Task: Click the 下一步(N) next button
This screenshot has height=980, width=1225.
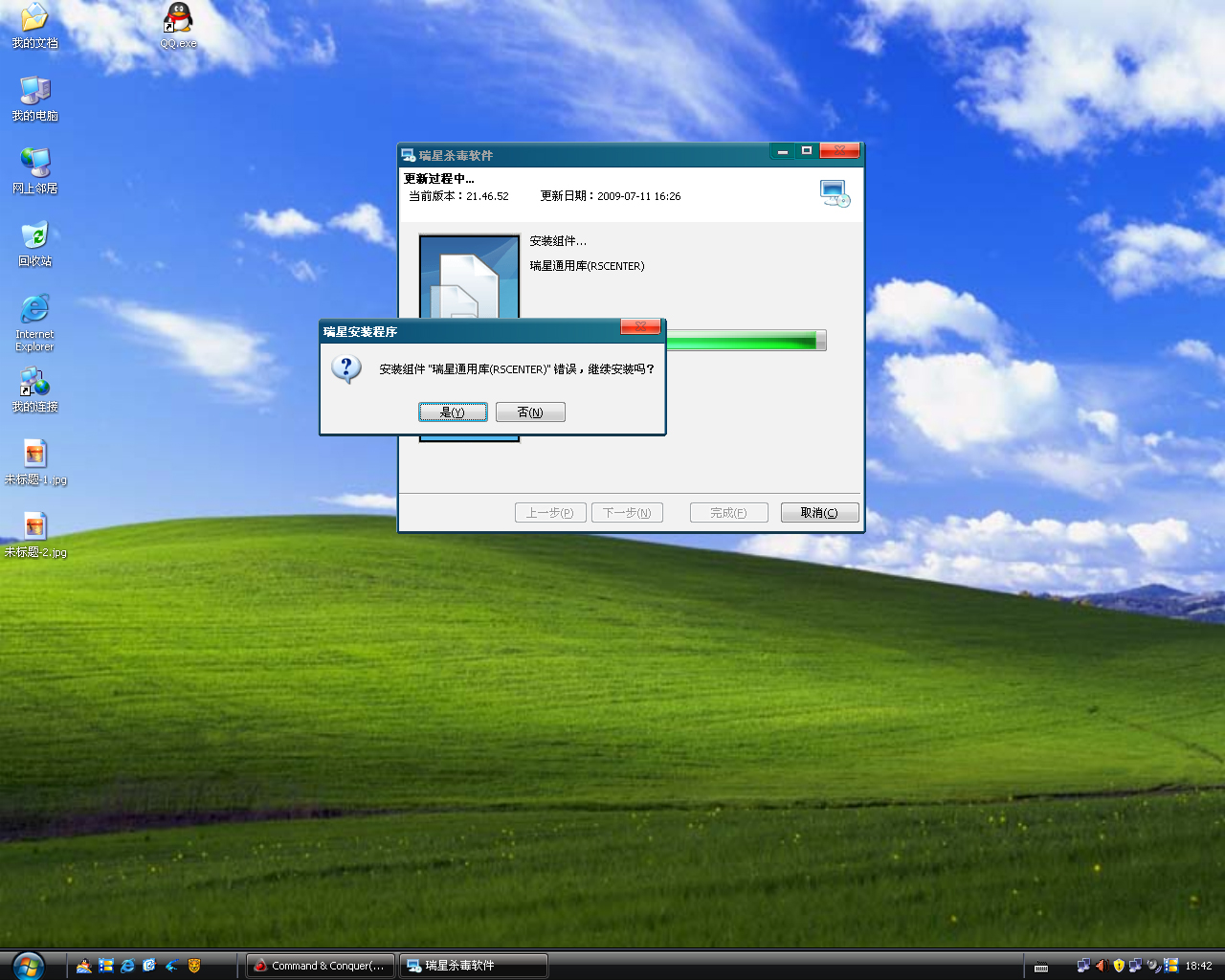Action: (x=627, y=513)
